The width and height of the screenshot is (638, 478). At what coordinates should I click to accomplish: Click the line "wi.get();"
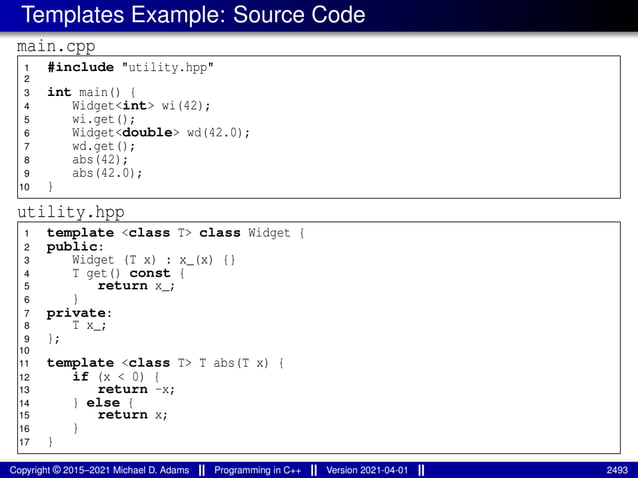[103, 119]
